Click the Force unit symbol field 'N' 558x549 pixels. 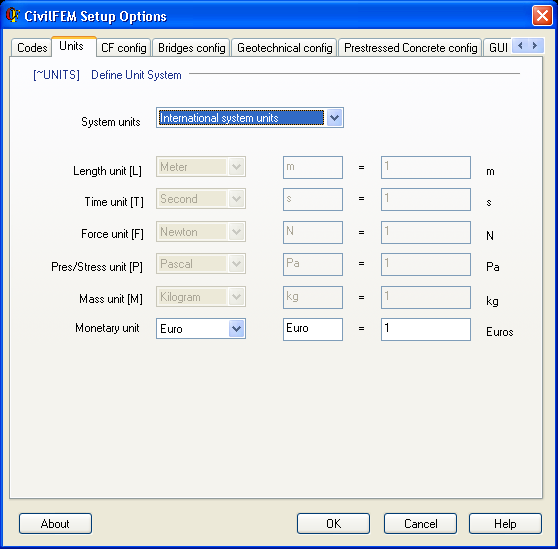coord(313,232)
